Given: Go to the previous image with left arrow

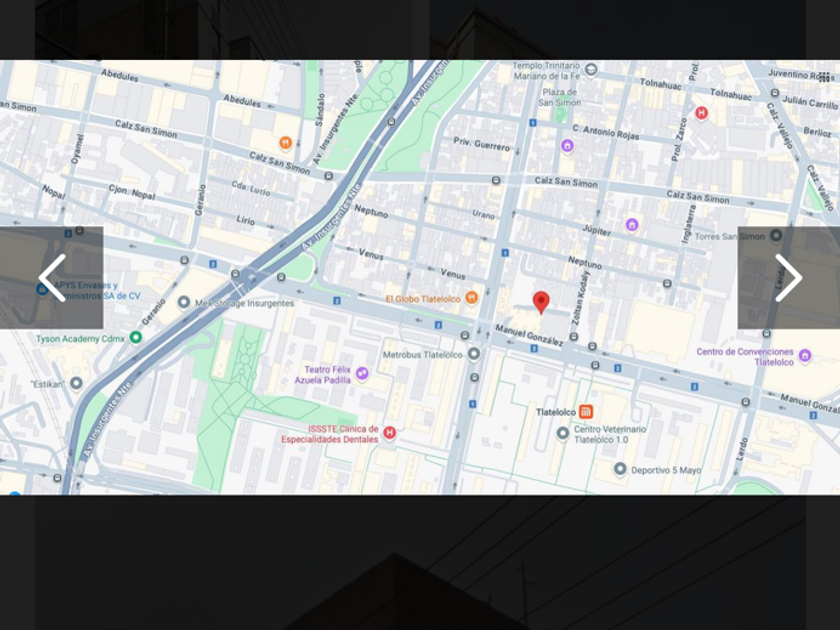Looking at the screenshot, I should (52, 278).
